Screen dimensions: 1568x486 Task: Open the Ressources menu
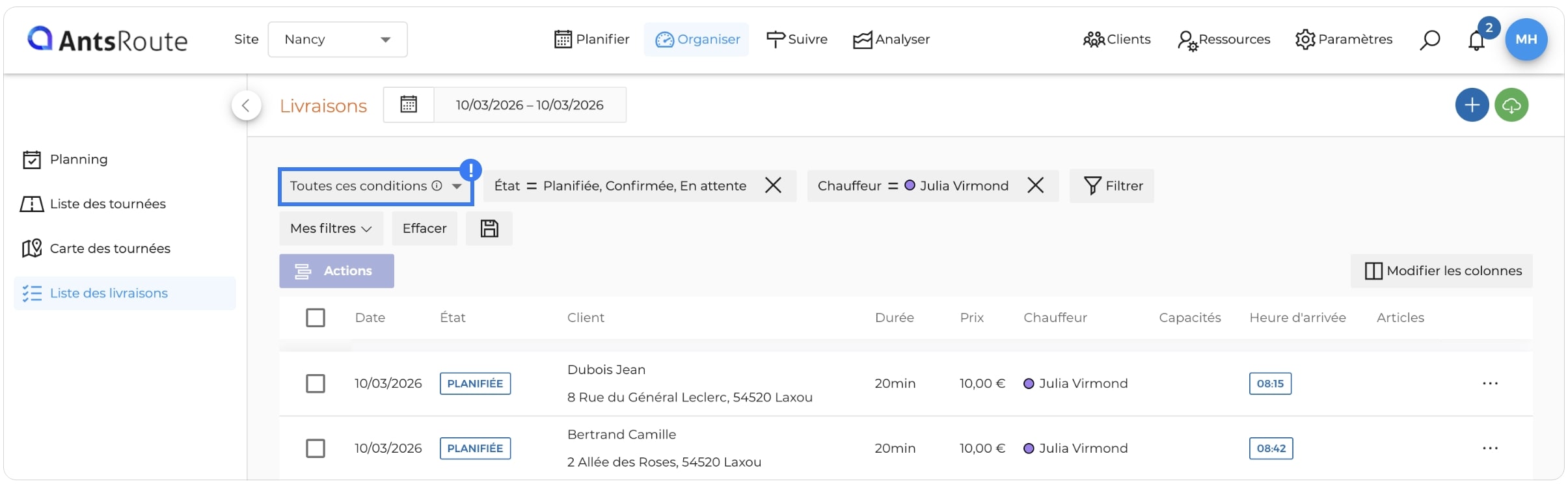click(x=1223, y=40)
